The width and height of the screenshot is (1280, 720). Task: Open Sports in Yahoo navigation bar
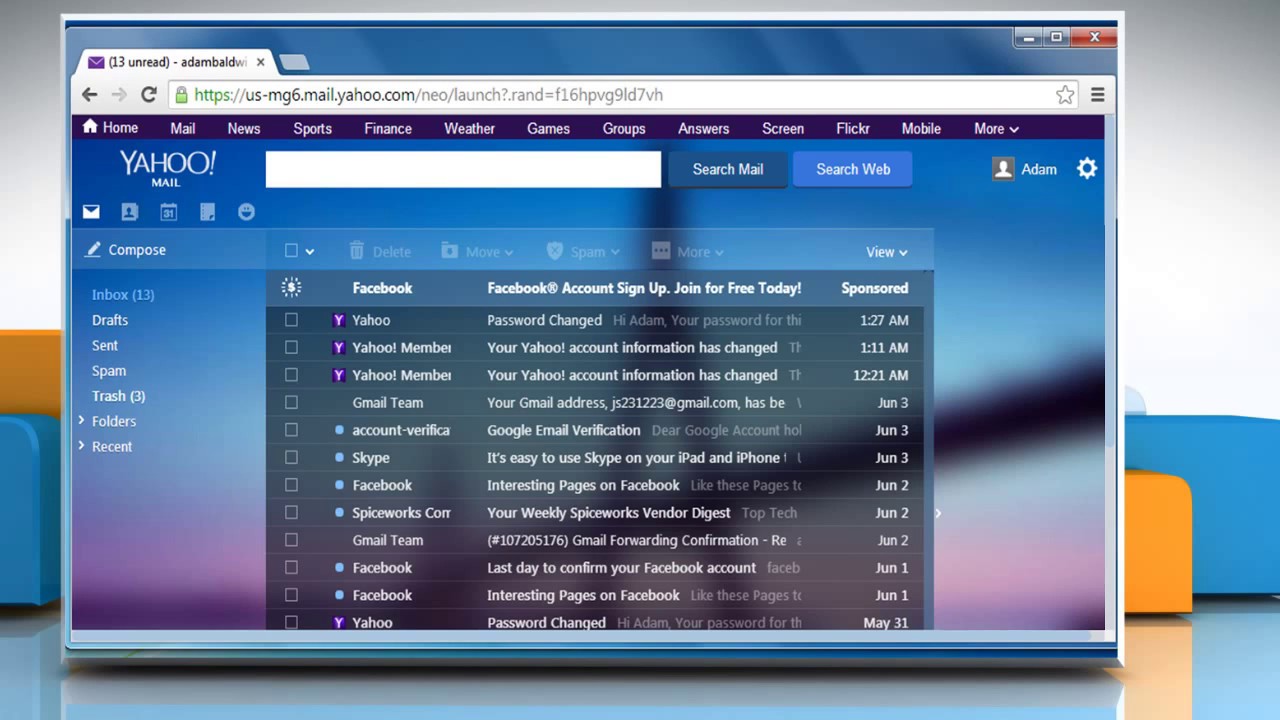click(312, 128)
